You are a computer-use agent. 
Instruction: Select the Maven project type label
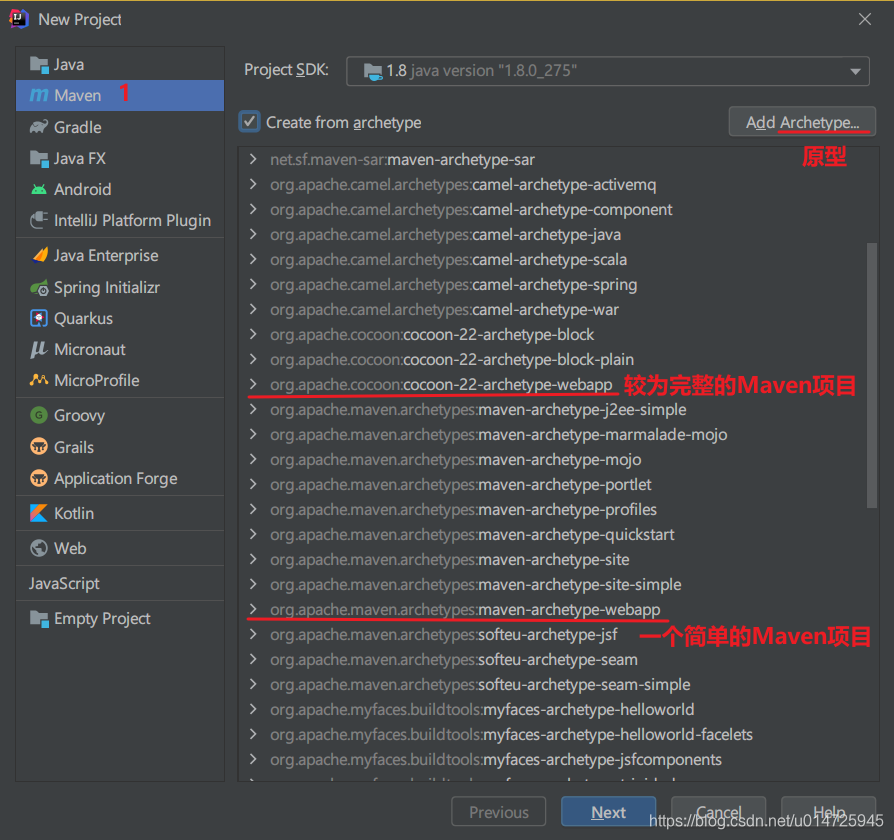[x=78, y=95]
